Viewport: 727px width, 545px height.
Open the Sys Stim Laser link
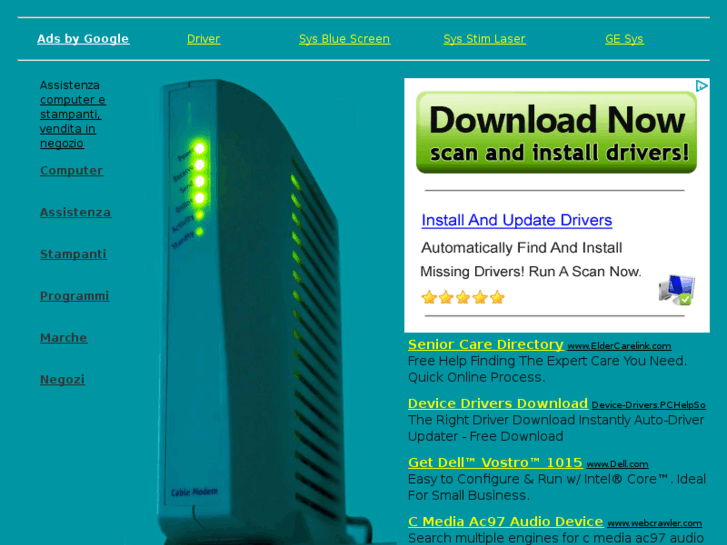click(x=485, y=39)
